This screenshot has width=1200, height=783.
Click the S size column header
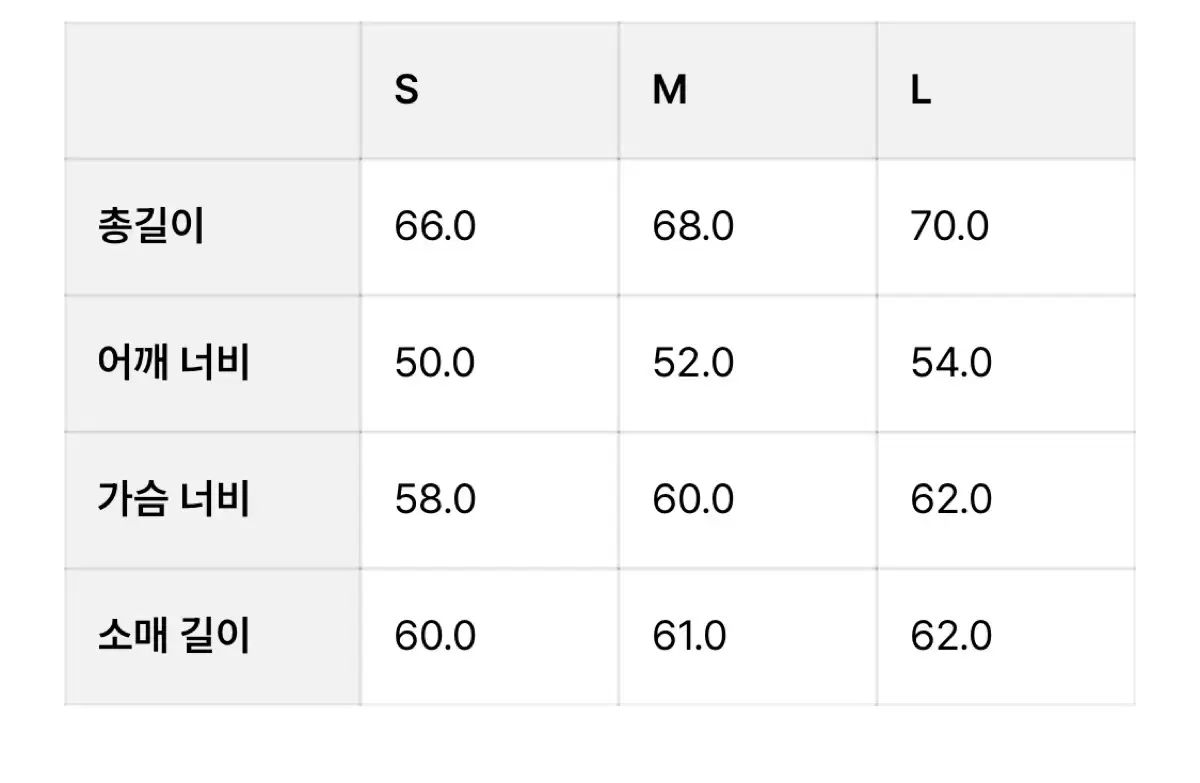point(407,91)
